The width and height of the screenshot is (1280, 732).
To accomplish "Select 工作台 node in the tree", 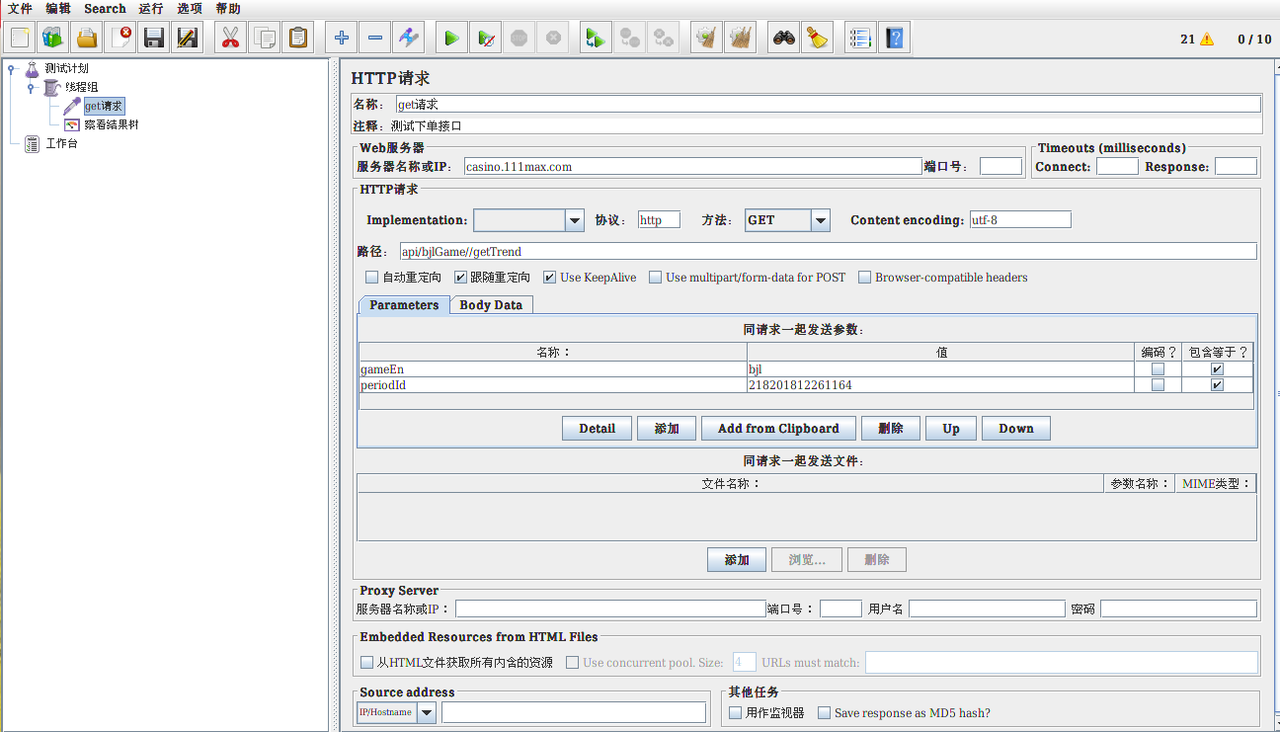I will [61, 143].
